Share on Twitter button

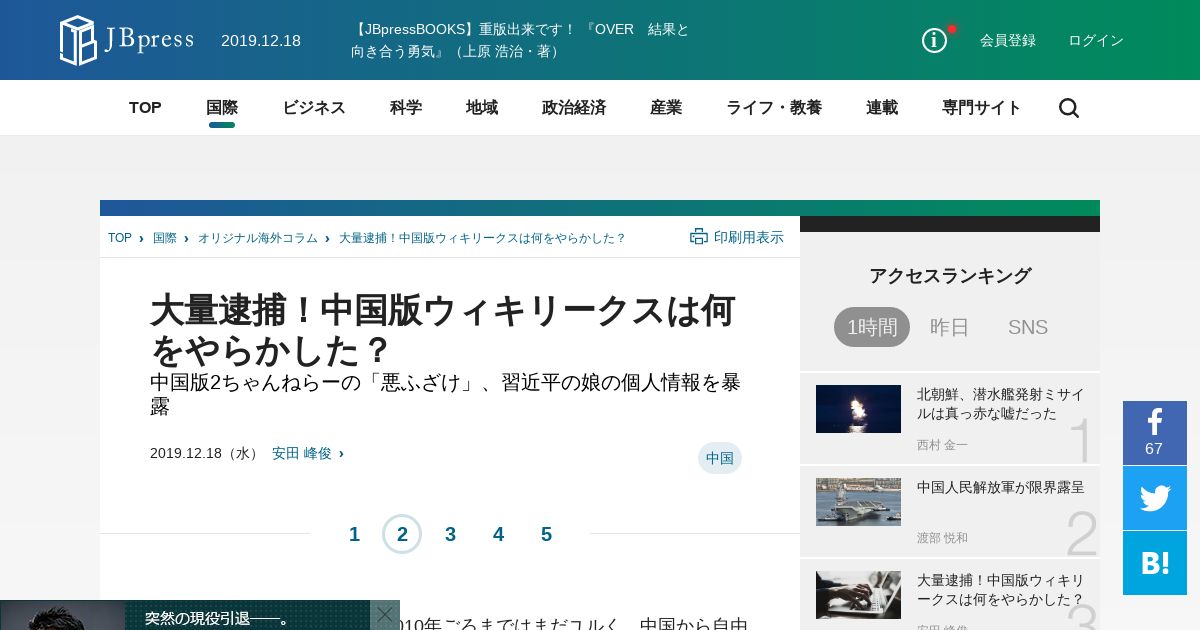(x=1155, y=498)
